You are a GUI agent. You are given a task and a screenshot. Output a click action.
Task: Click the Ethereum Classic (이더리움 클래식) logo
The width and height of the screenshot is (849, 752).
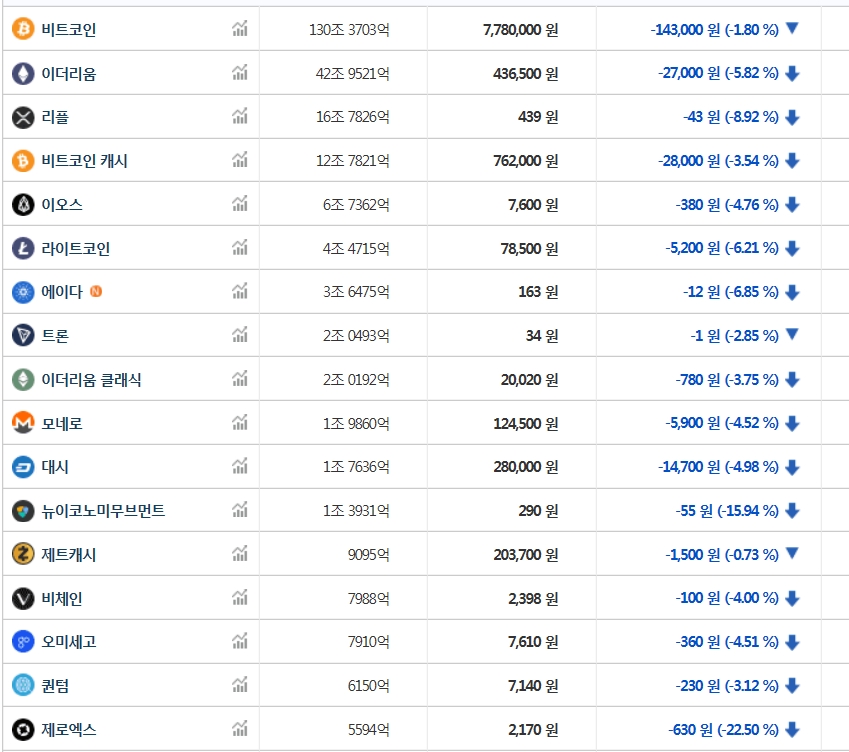tap(23, 380)
